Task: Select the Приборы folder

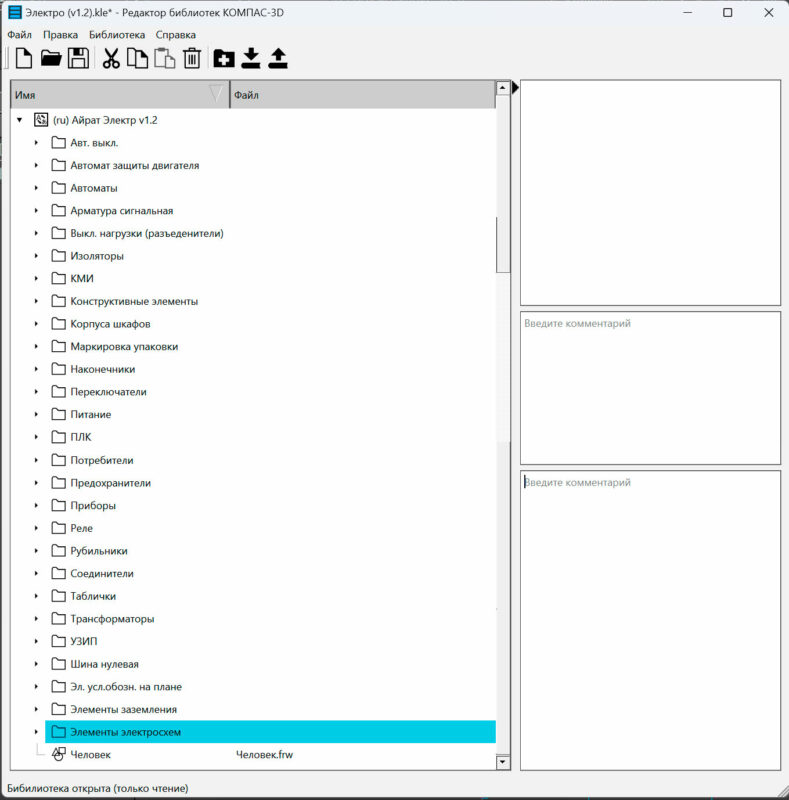Action: point(93,505)
